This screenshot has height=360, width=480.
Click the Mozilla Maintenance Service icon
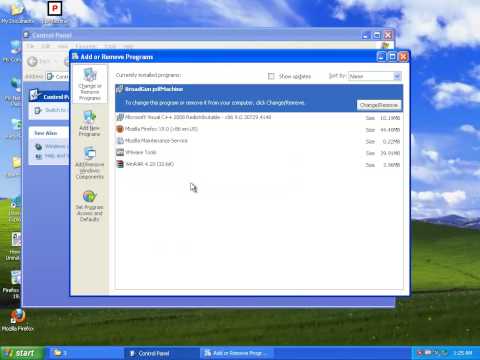tap(120, 141)
